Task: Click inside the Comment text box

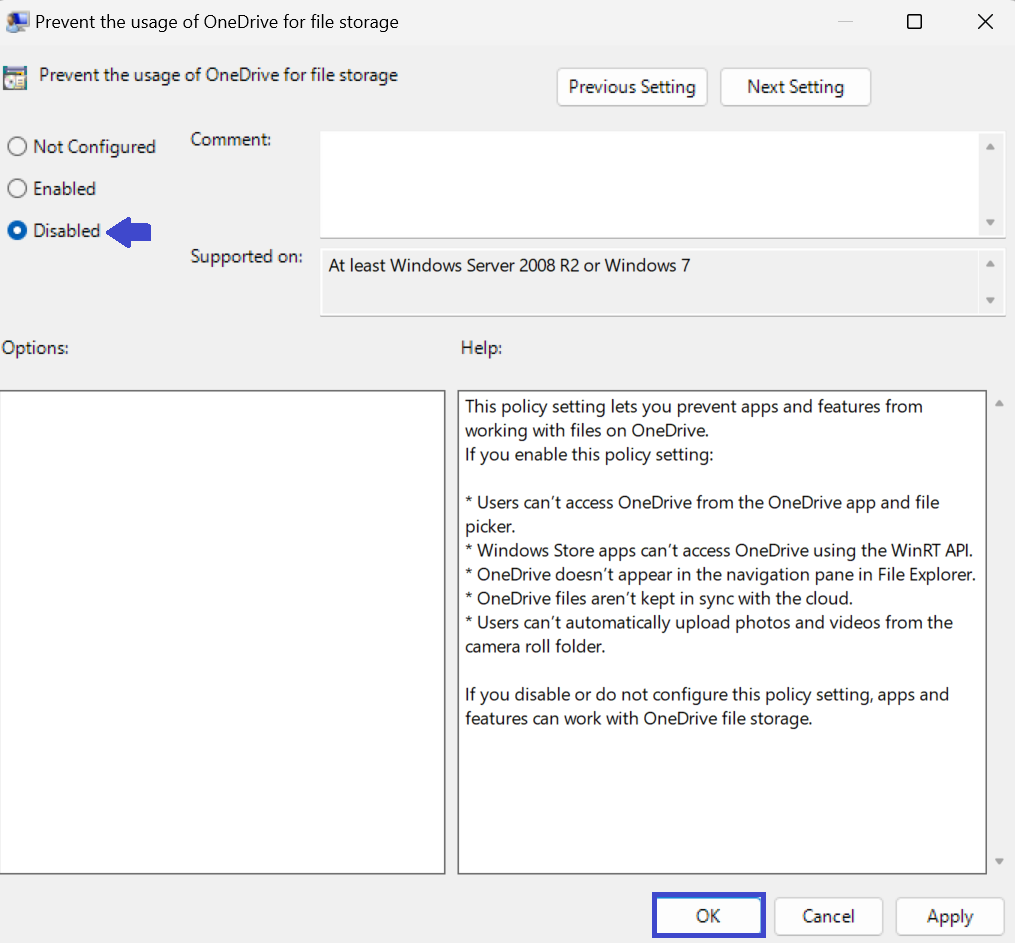Action: [x=649, y=184]
